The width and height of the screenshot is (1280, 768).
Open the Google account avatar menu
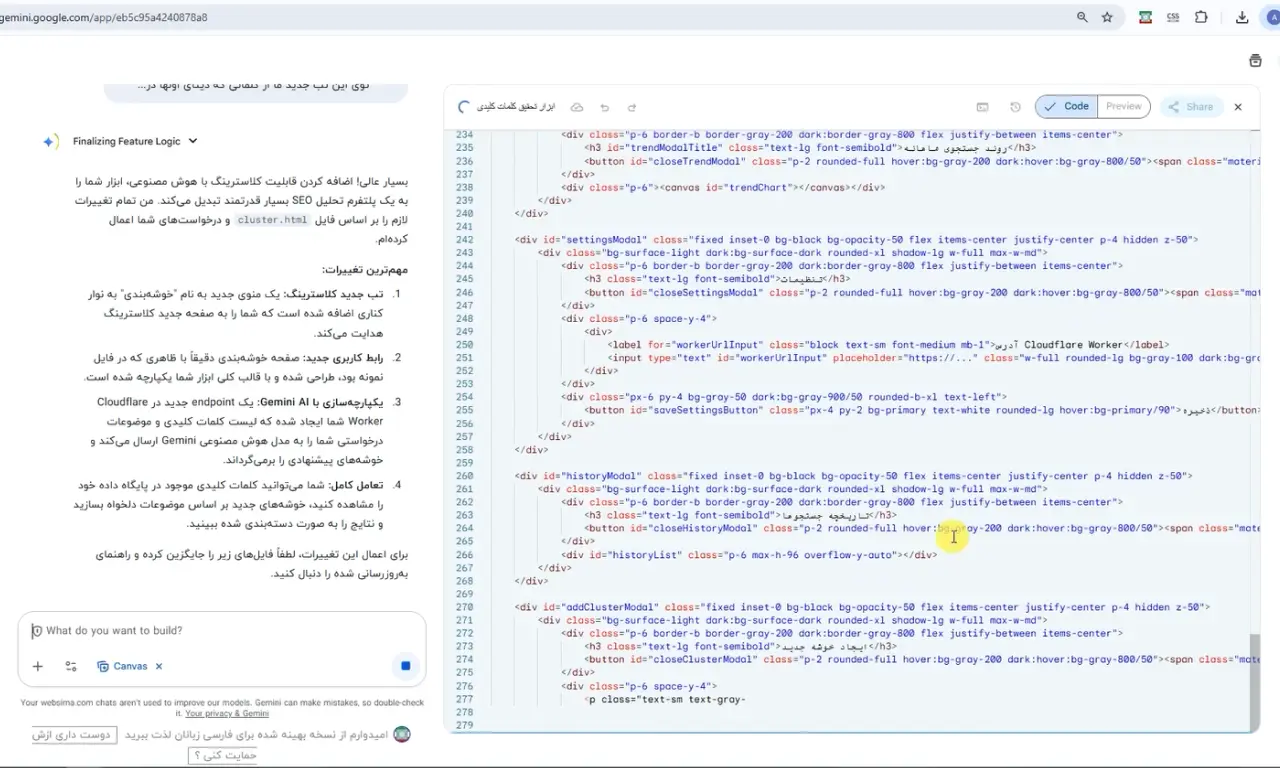coord(1272,17)
